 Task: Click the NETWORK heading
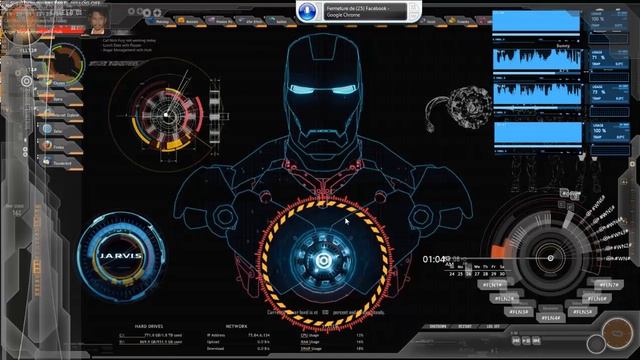(x=236, y=327)
